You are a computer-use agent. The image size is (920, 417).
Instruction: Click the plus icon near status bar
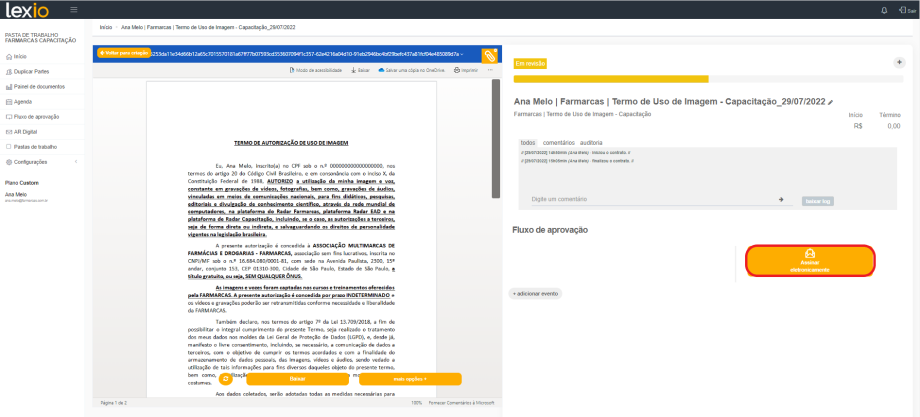pyautogui.click(x=899, y=62)
